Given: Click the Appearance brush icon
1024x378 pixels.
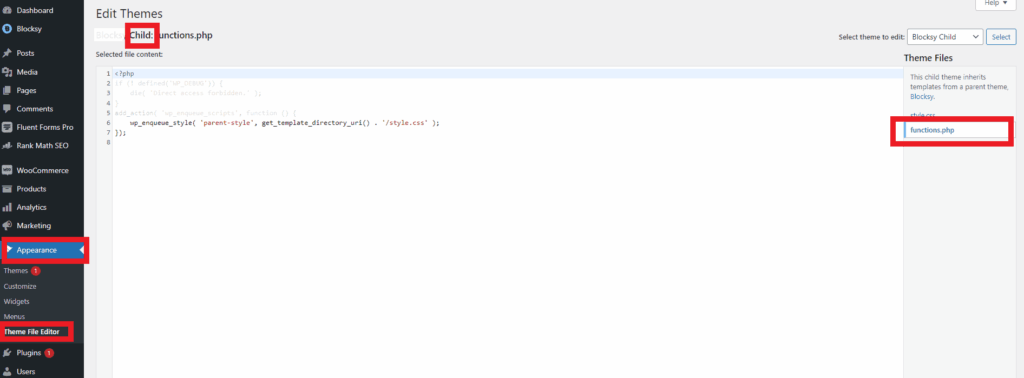Looking at the screenshot, I should (x=9, y=250).
